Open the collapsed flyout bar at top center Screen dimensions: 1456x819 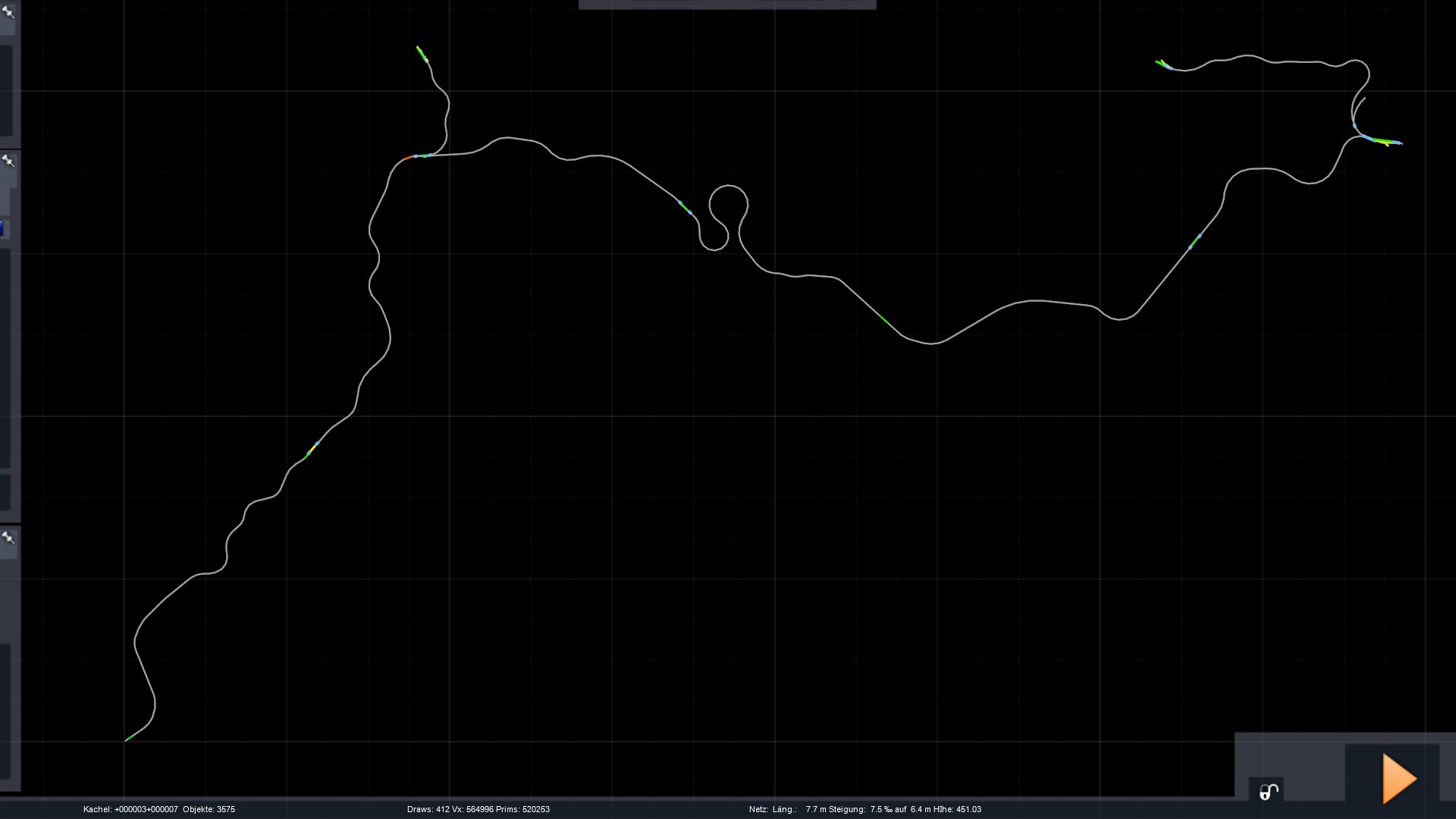[726, 5]
